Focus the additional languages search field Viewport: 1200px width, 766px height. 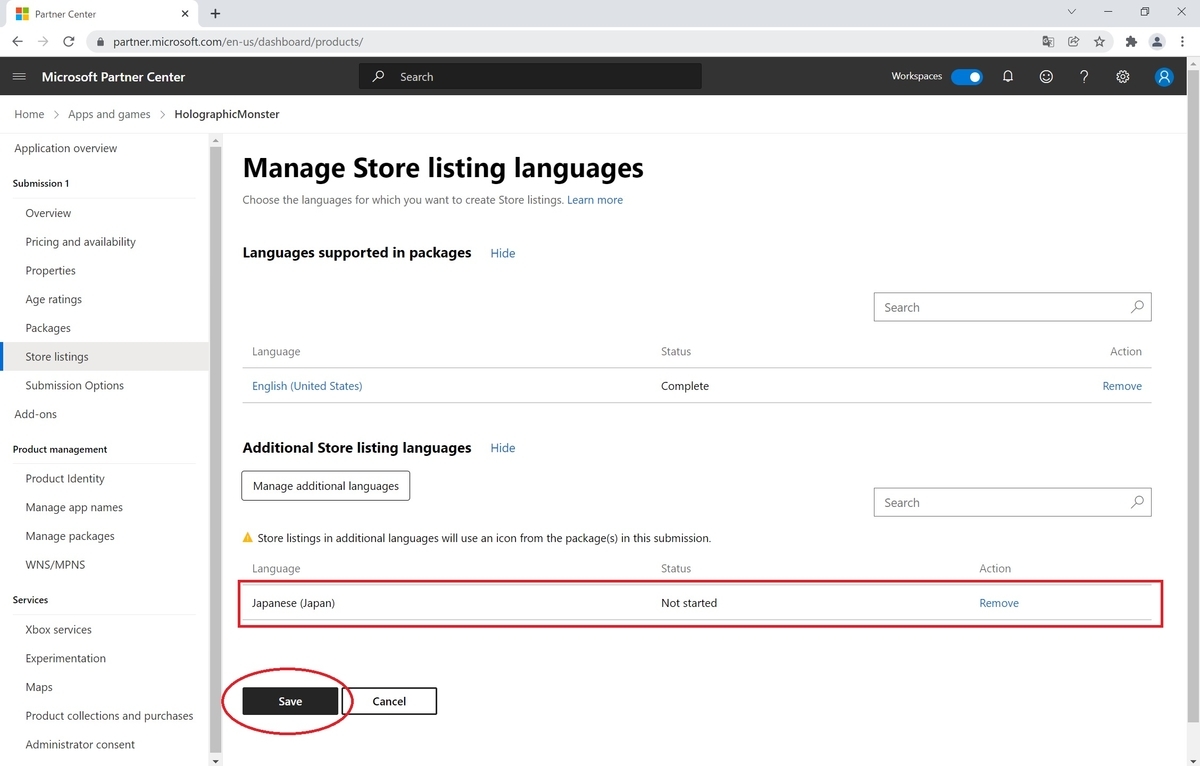1012,502
